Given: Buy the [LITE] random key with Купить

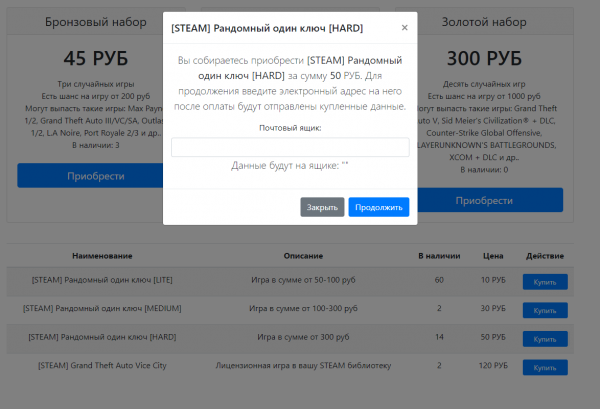Looking at the screenshot, I should click(x=545, y=282).
